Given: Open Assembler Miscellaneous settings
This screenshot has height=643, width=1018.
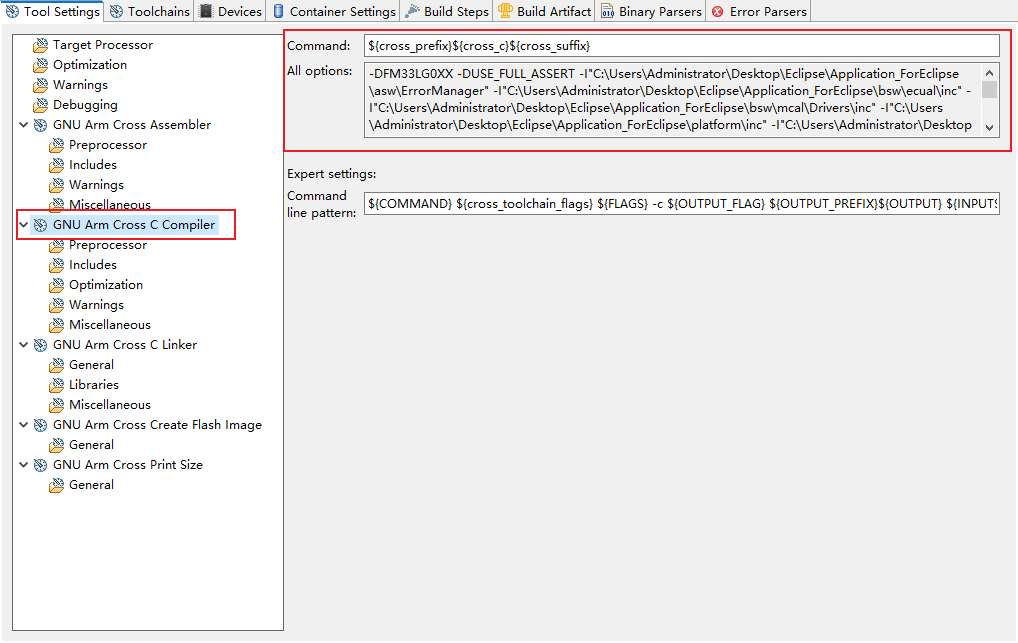Looking at the screenshot, I should click(x=110, y=205).
